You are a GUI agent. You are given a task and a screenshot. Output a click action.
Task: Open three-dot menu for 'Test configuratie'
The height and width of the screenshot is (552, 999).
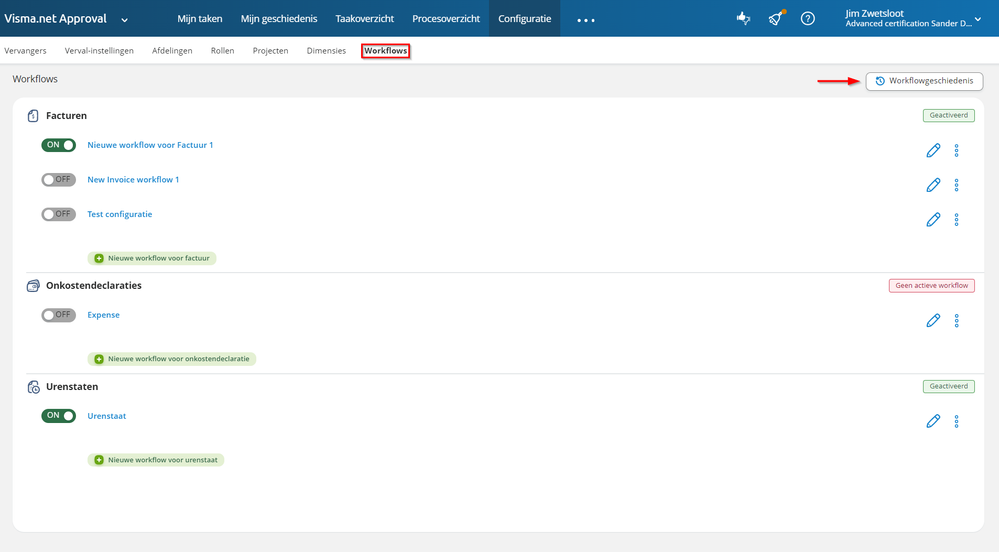tap(956, 219)
